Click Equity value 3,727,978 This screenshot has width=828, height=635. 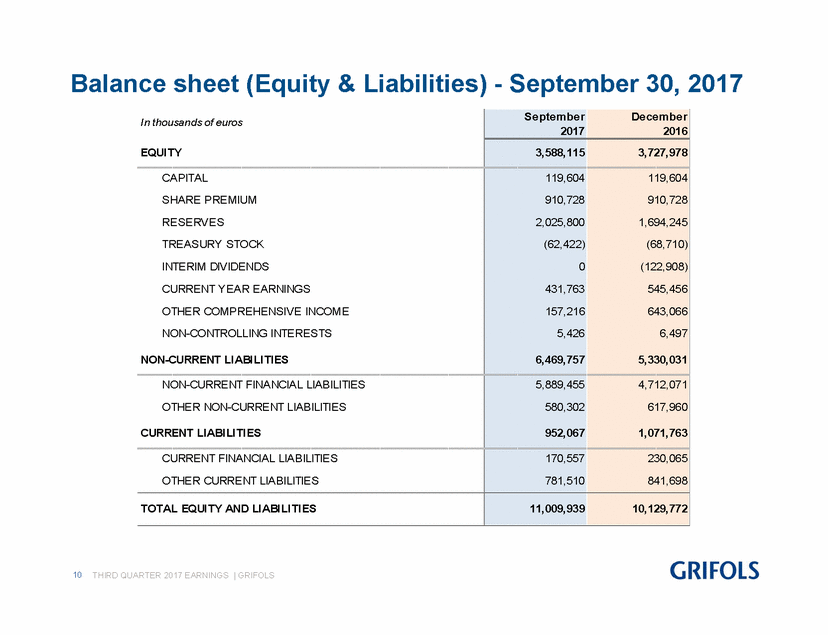(x=663, y=153)
